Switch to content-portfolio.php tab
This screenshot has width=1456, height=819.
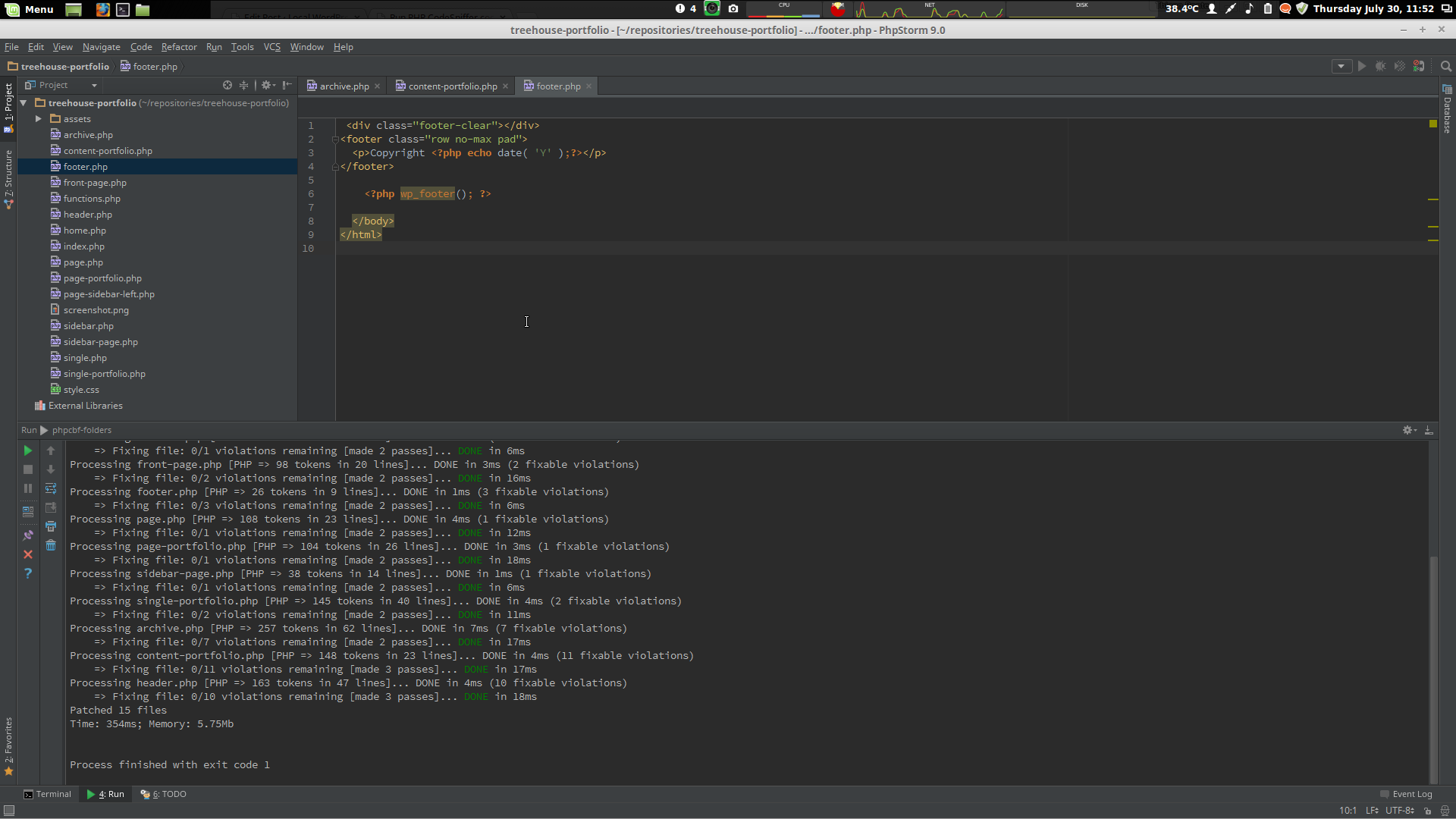coord(452,86)
